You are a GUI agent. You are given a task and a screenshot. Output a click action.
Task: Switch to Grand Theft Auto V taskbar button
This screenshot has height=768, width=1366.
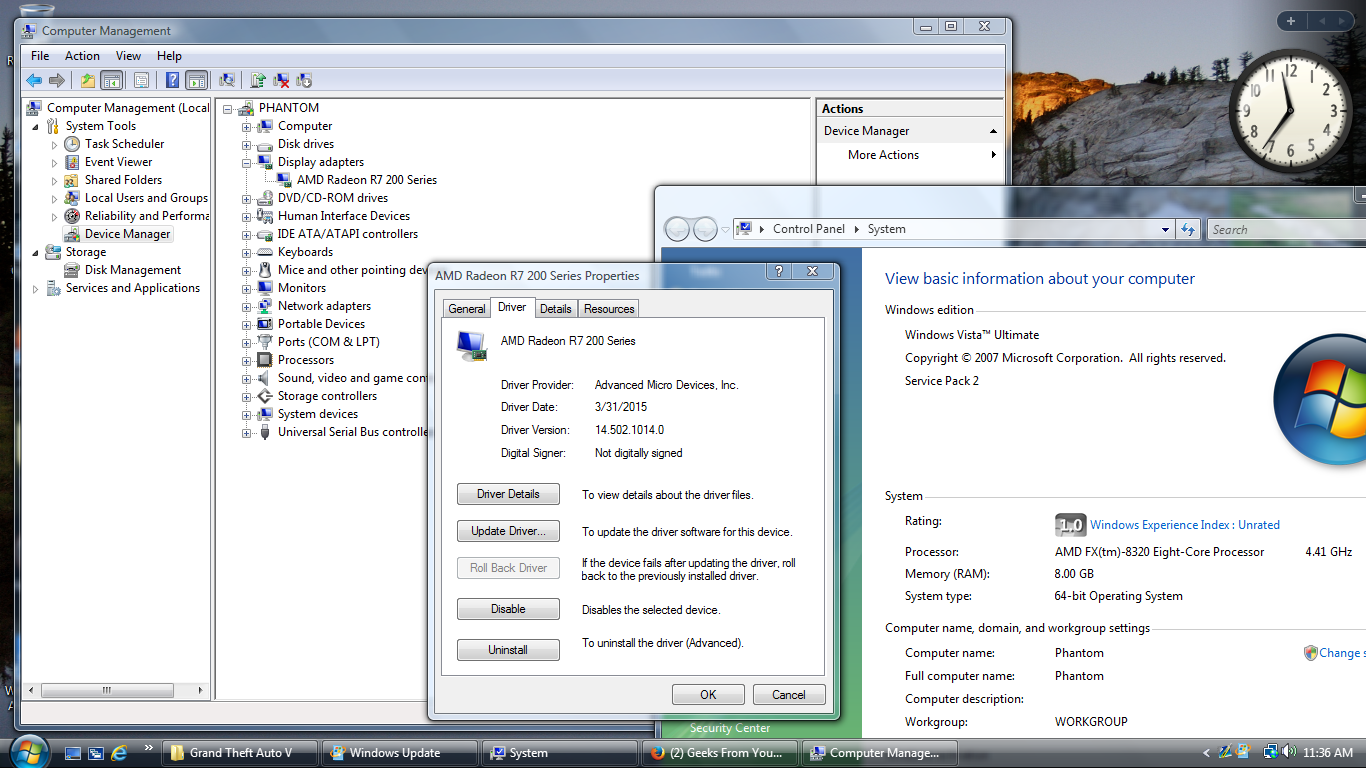(241, 753)
